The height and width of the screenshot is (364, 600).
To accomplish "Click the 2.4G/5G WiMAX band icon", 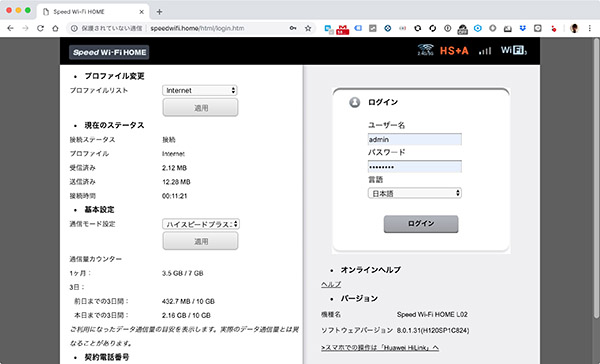I will point(425,50).
